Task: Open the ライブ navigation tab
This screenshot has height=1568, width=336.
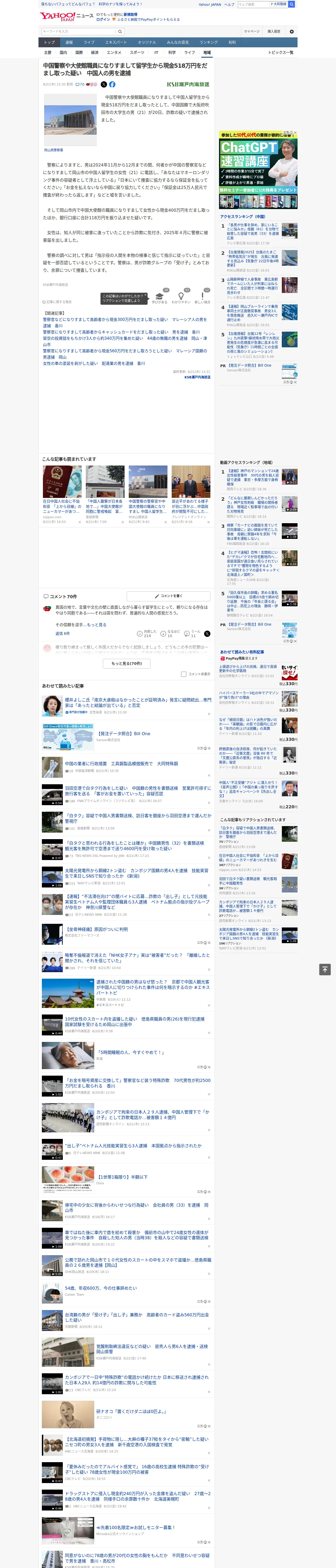Action: click(x=89, y=43)
